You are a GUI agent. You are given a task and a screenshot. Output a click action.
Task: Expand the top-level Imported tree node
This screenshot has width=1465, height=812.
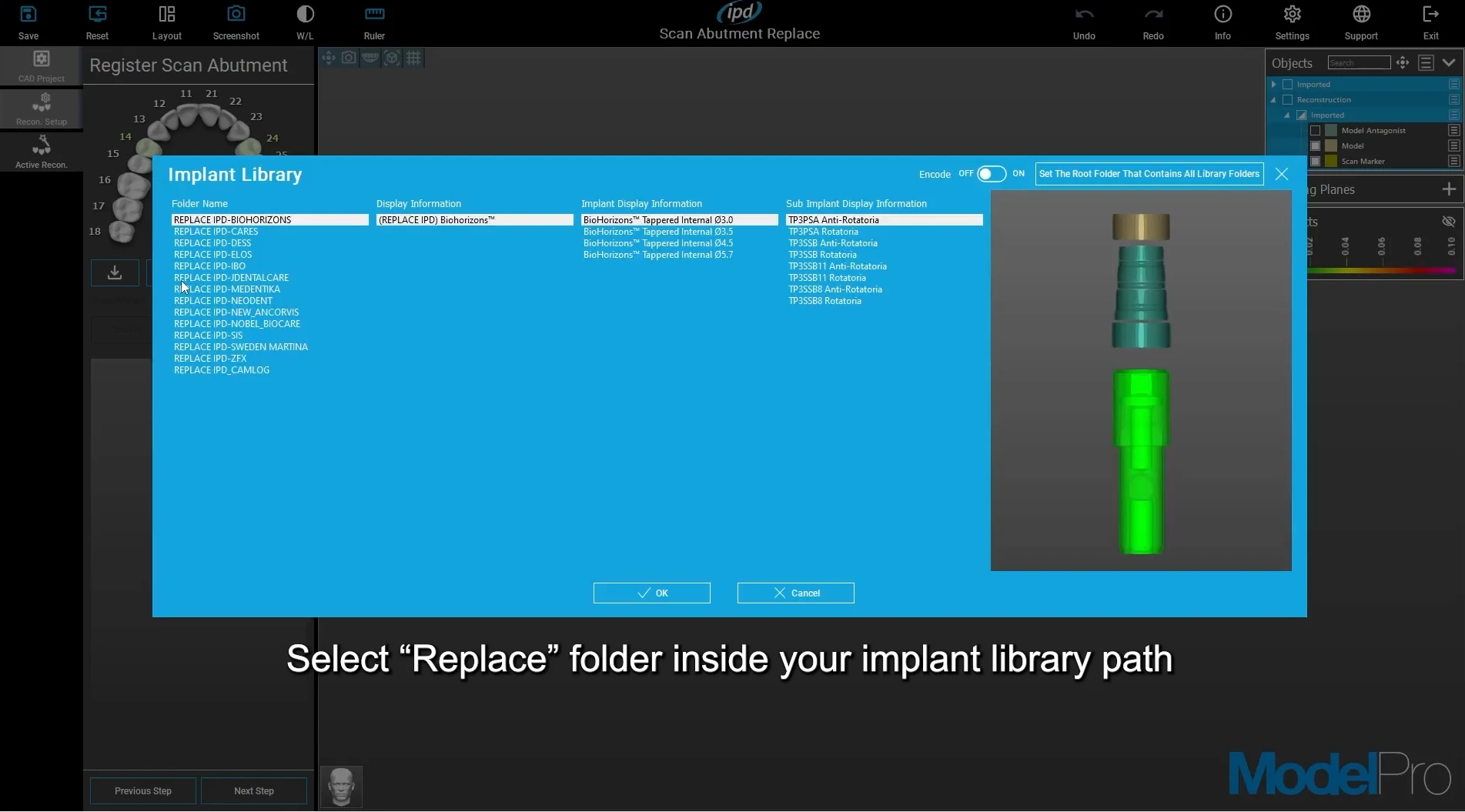click(1274, 85)
